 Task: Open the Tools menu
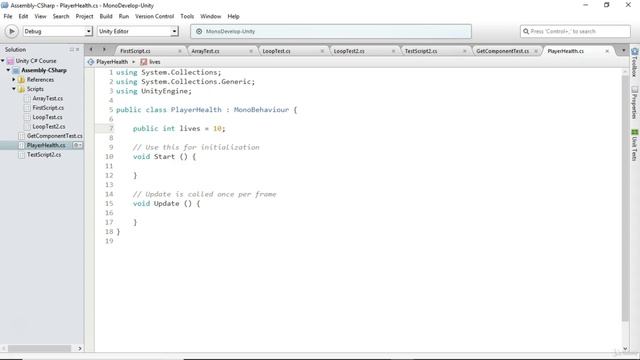pyautogui.click(x=187, y=16)
